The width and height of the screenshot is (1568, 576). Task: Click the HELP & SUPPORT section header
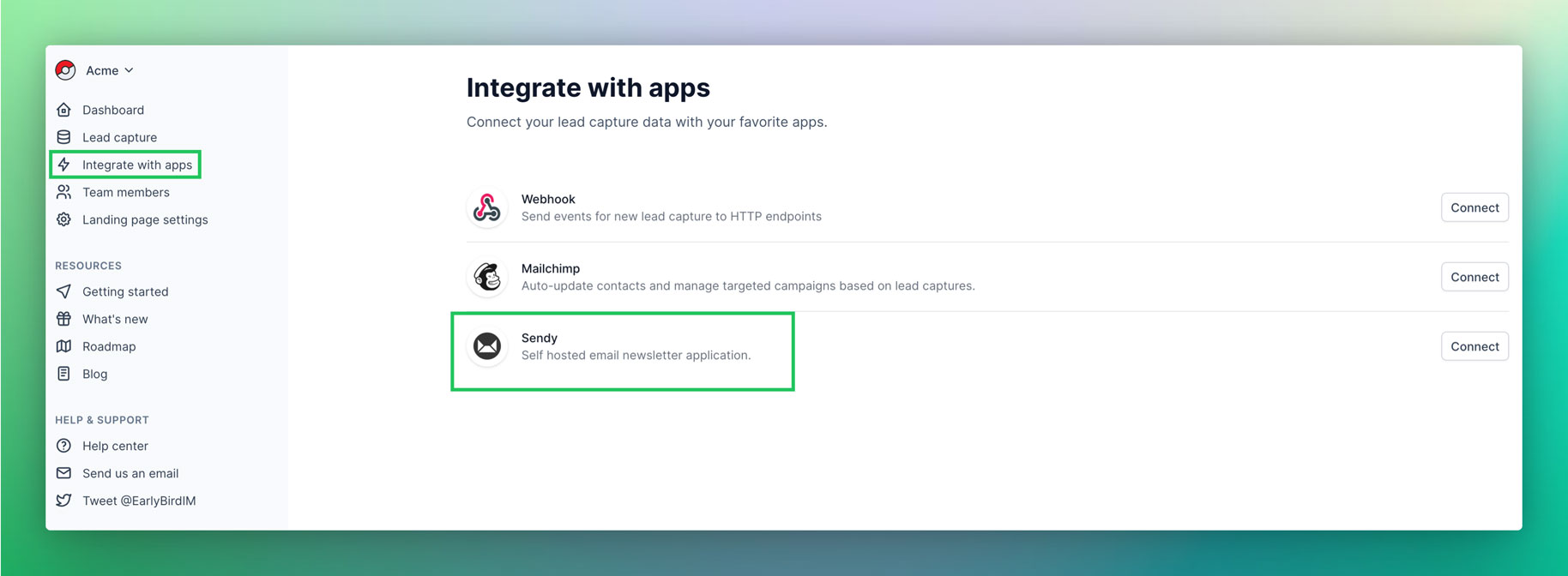coord(102,420)
